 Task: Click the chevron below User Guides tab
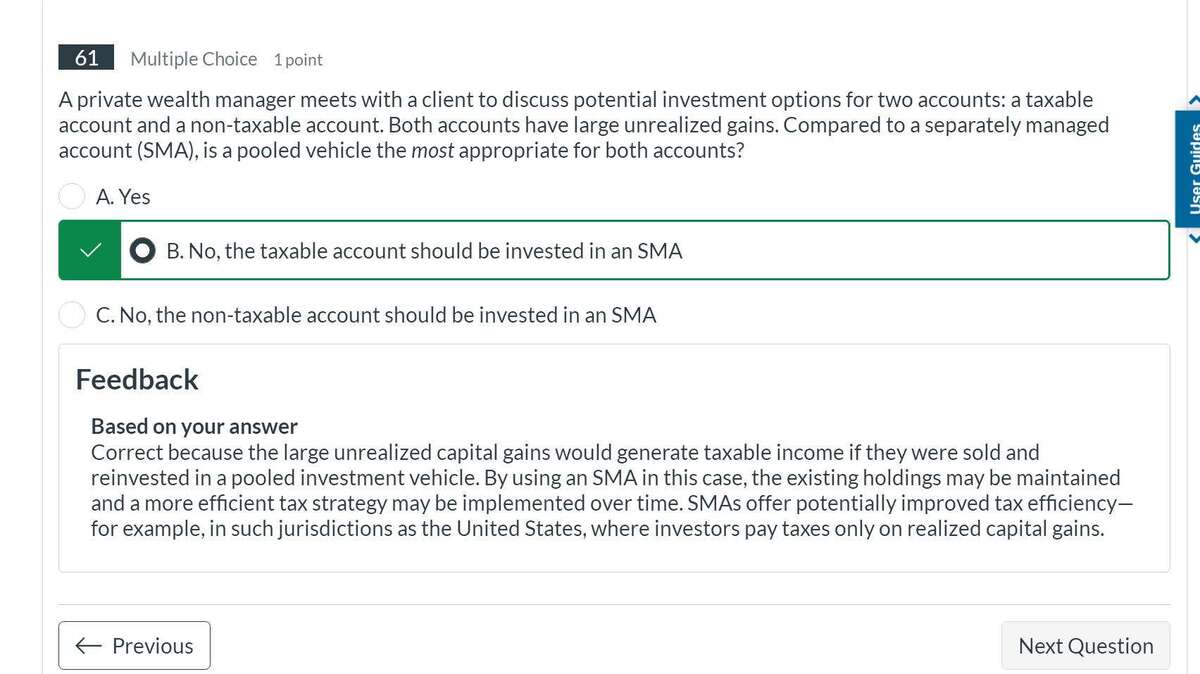click(x=1193, y=239)
